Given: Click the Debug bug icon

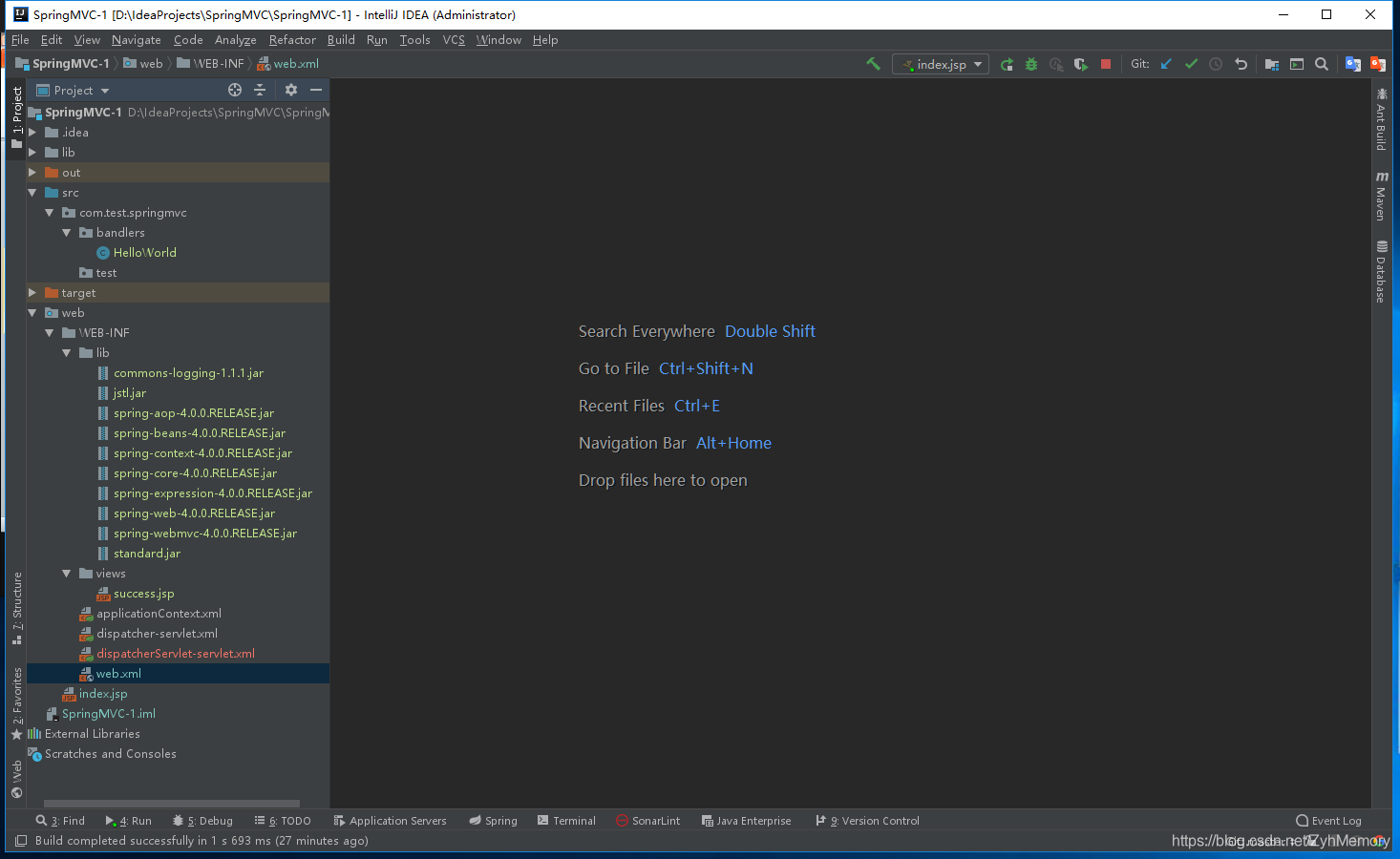Looking at the screenshot, I should point(1031,64).
